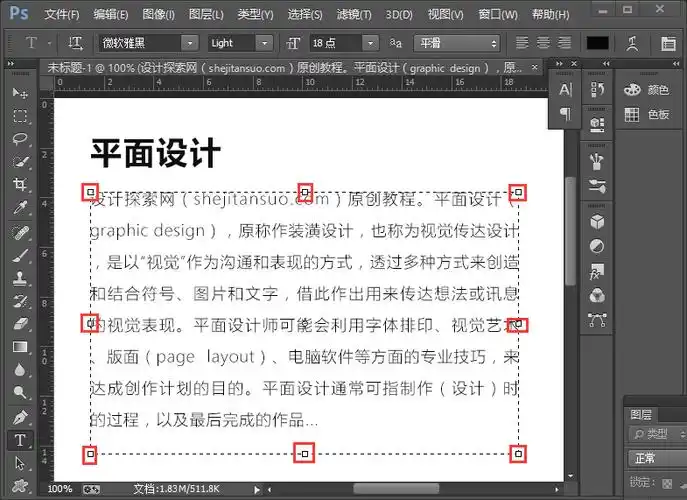Image resolution: width=687 pixels, height=500 pixels.
Task: Open the layer filter 类型 dropdown
Action: 658,434
